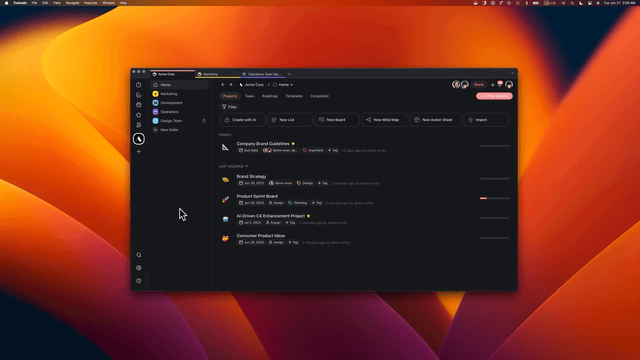
Task: Open the Completed tab
Action: (319, 96)
